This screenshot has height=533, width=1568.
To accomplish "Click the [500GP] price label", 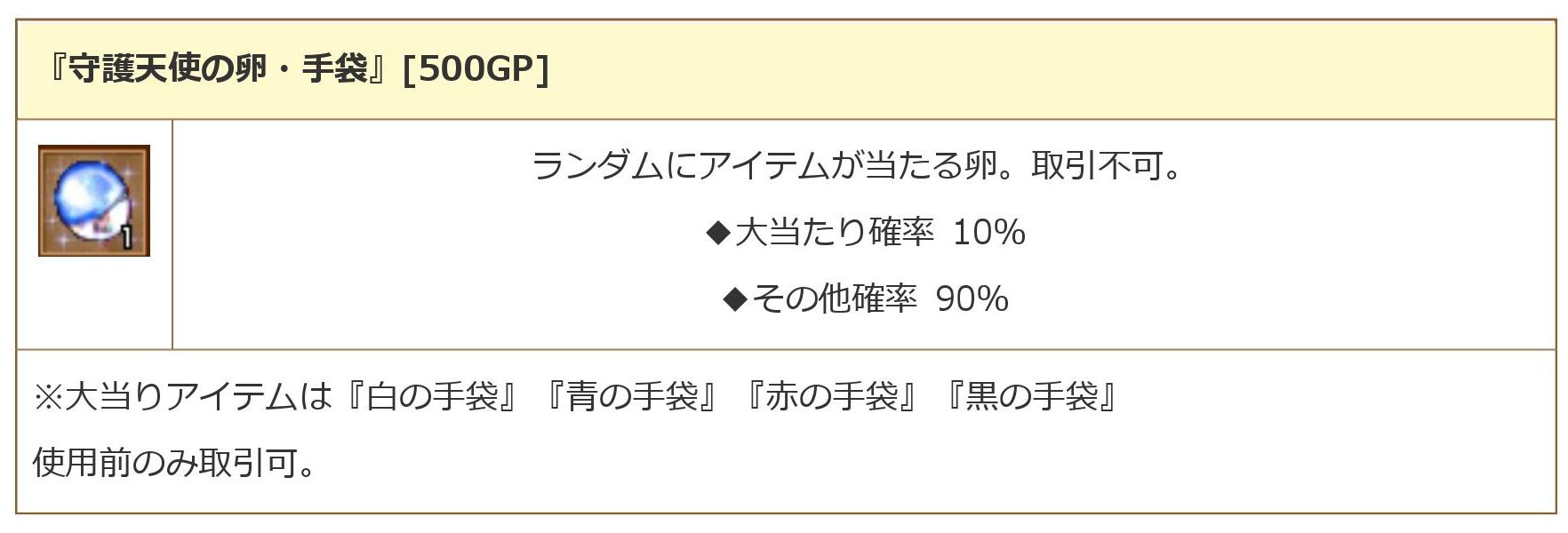I will 476,69.
